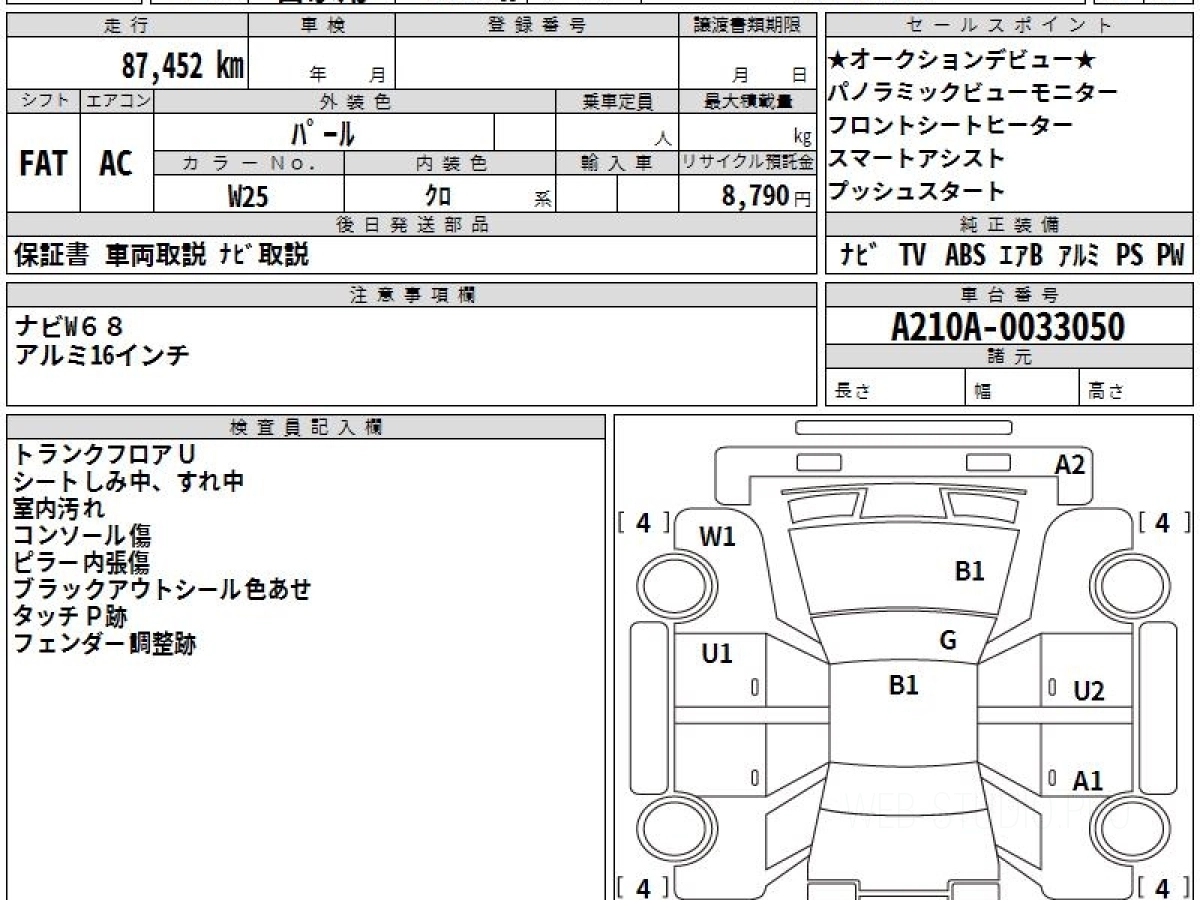Click PS equipment entry
This screenshot has width=1200, height=900.
pos(1130,255)
